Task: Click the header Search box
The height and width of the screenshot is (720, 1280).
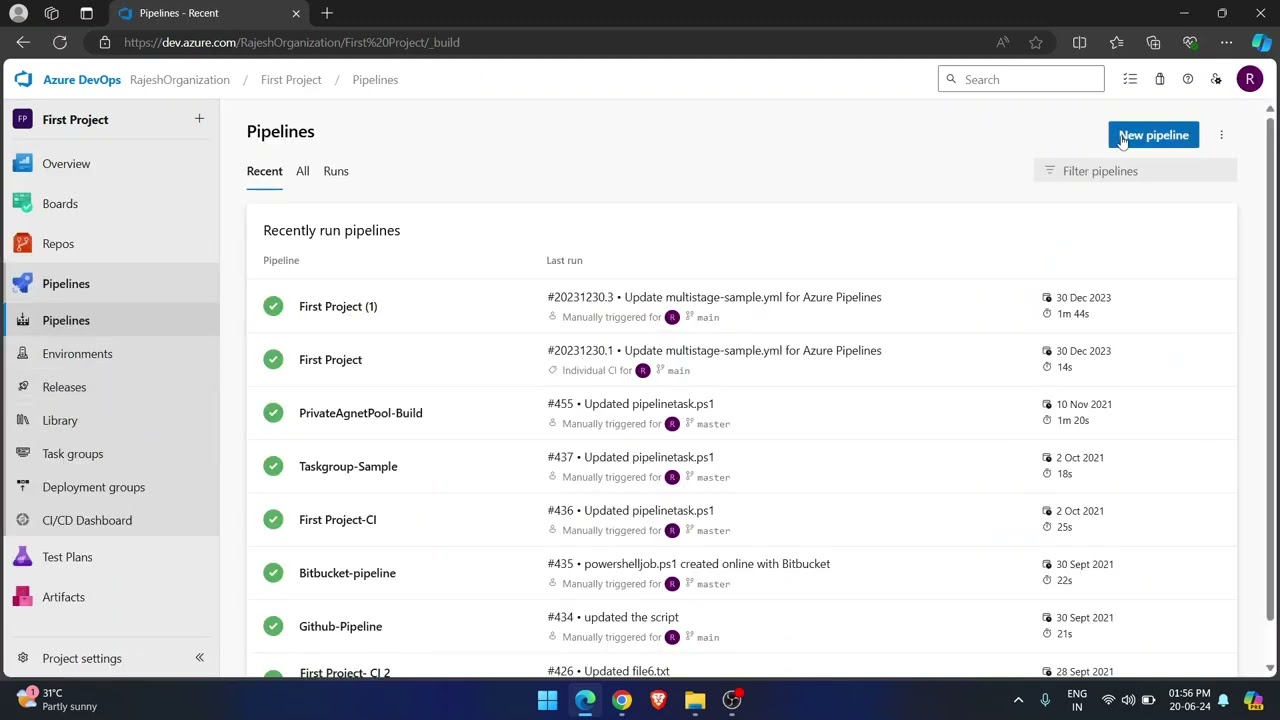Action: pos(1021,79)
